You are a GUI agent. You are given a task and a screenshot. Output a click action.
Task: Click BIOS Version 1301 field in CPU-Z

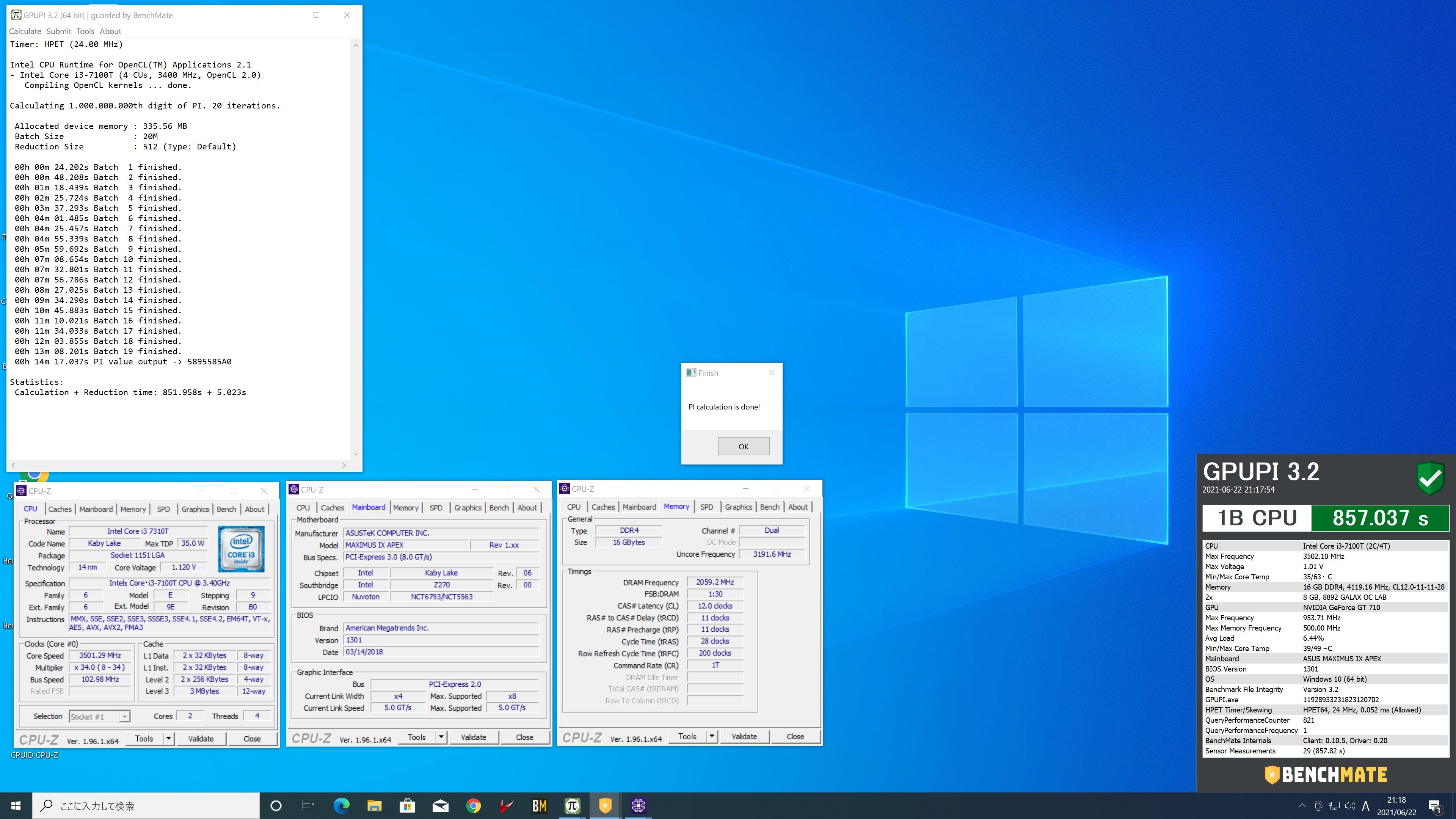[441, 640]
